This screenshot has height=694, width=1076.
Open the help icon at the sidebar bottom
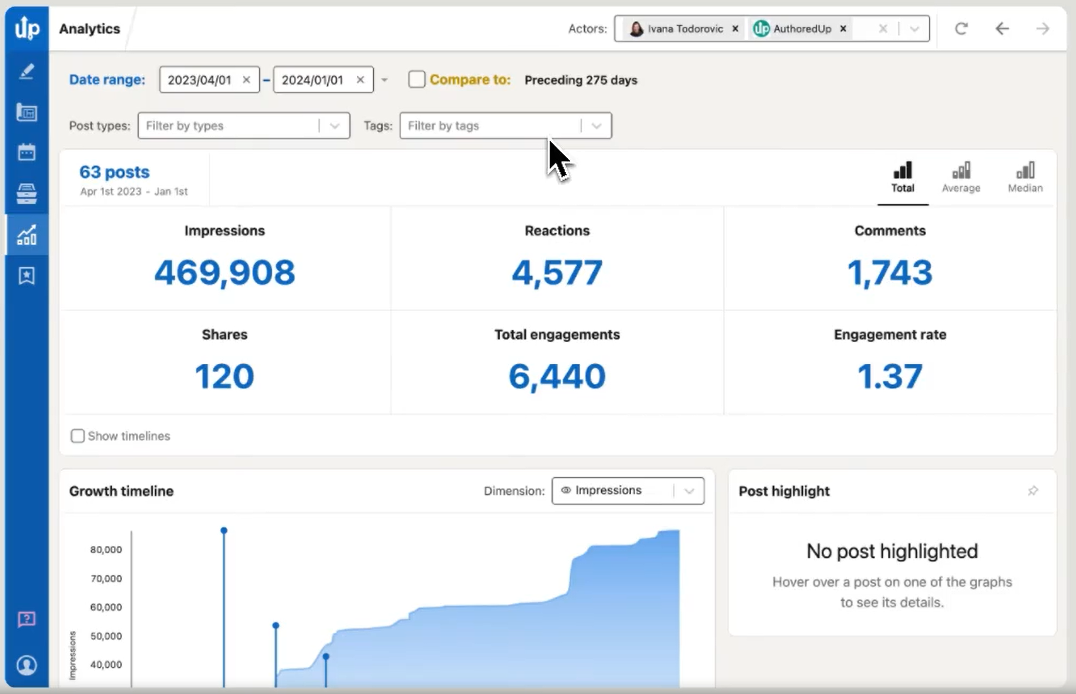26,620
